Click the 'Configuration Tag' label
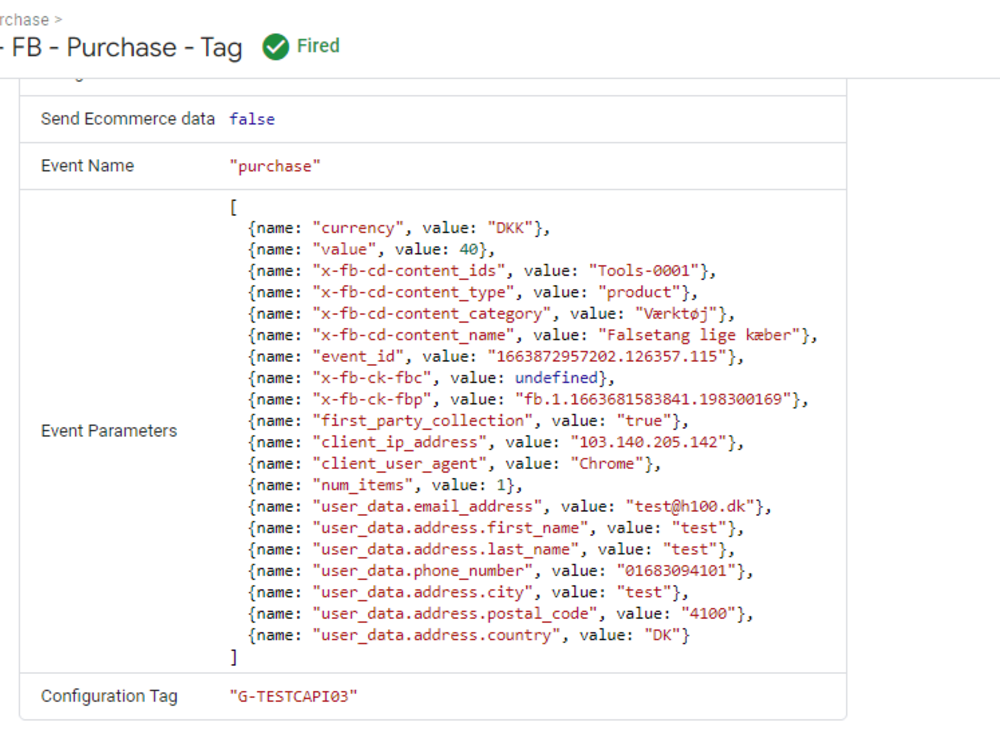This screenshot has width=1000, height=750. click(109, 696)
